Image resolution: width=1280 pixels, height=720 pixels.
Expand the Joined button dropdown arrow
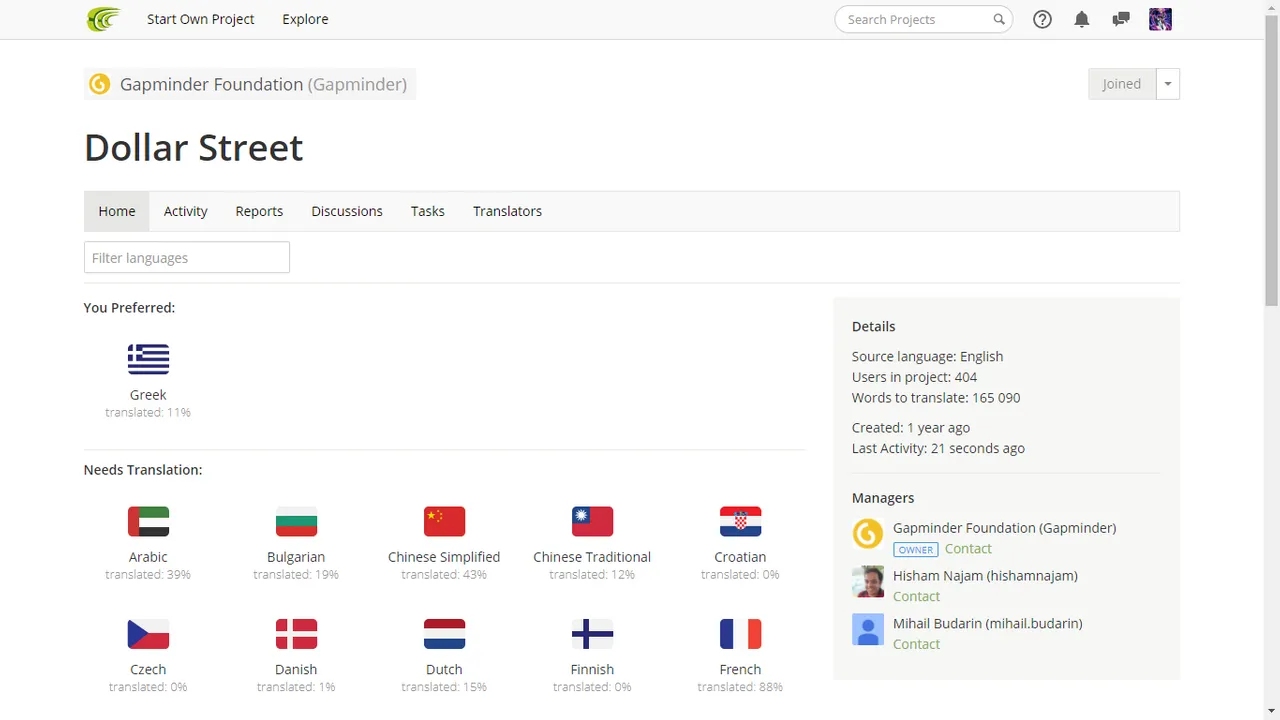1168,84
